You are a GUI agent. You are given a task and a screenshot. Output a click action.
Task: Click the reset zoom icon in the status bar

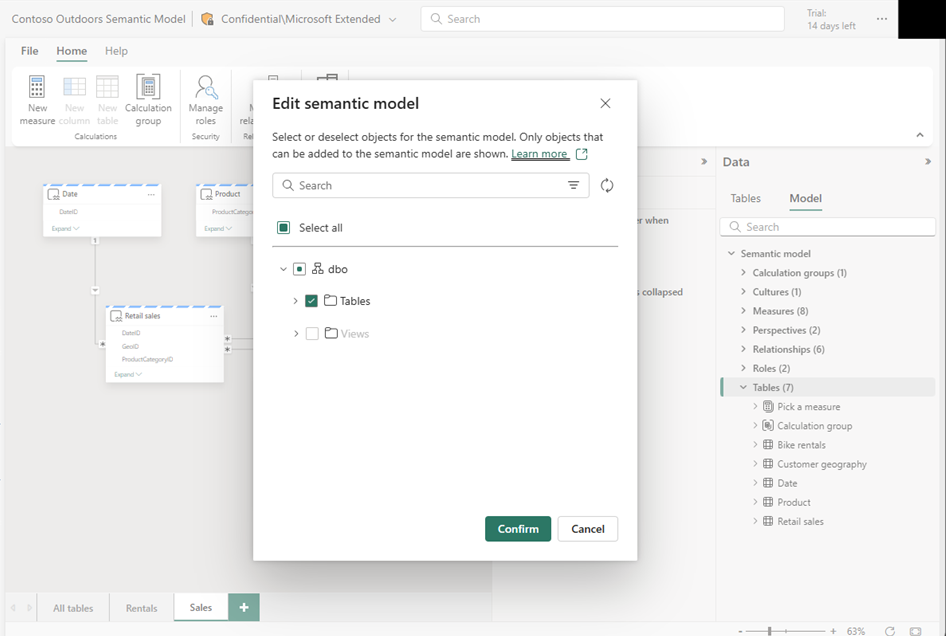[890, 631]
